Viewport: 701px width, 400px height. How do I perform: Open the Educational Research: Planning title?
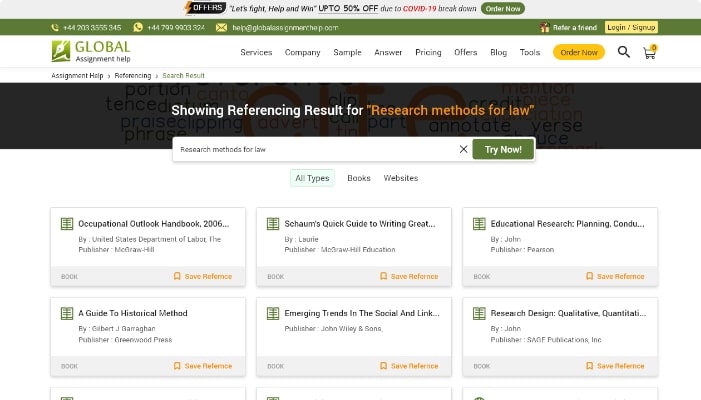567,223
